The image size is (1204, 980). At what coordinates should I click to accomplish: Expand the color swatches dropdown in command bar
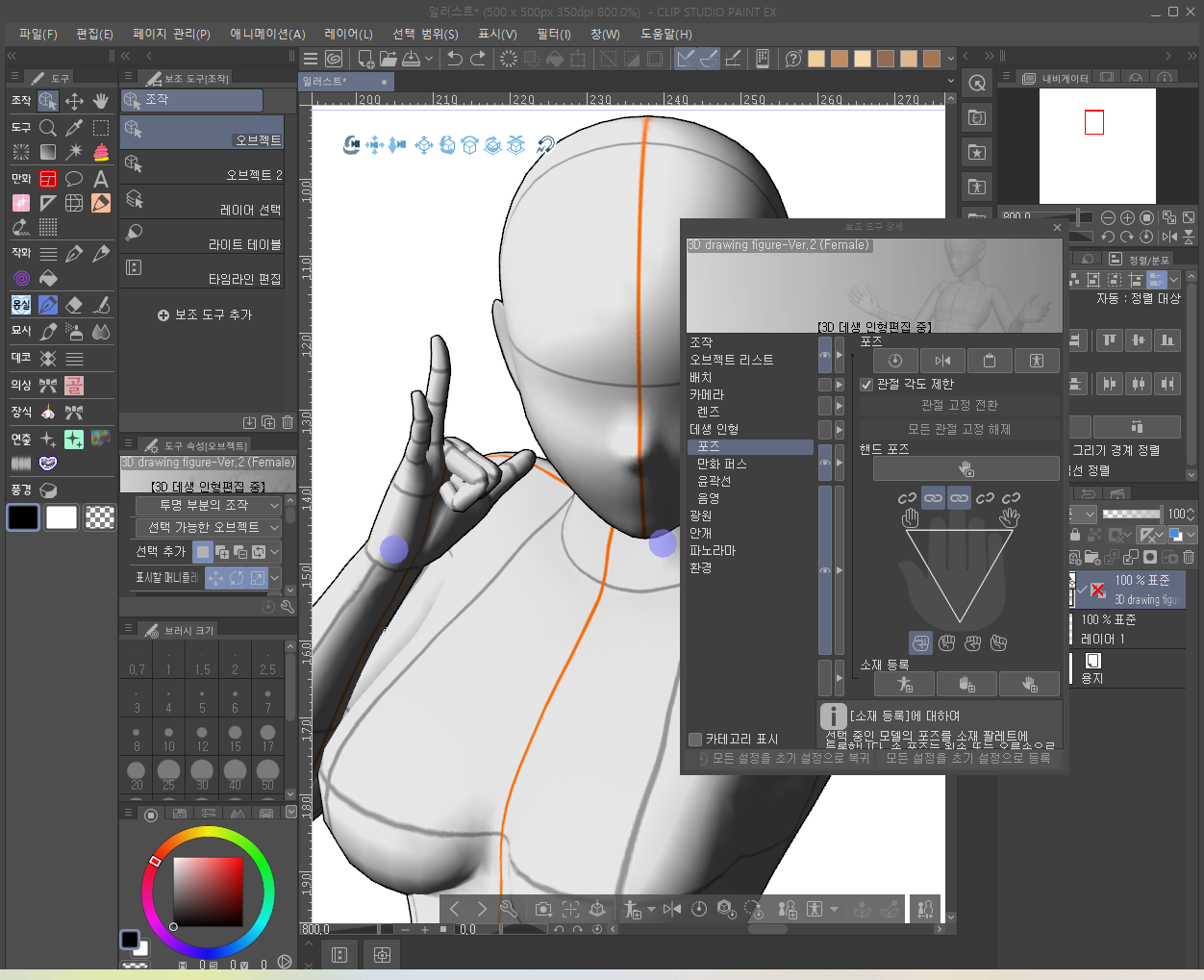[949, 59]
